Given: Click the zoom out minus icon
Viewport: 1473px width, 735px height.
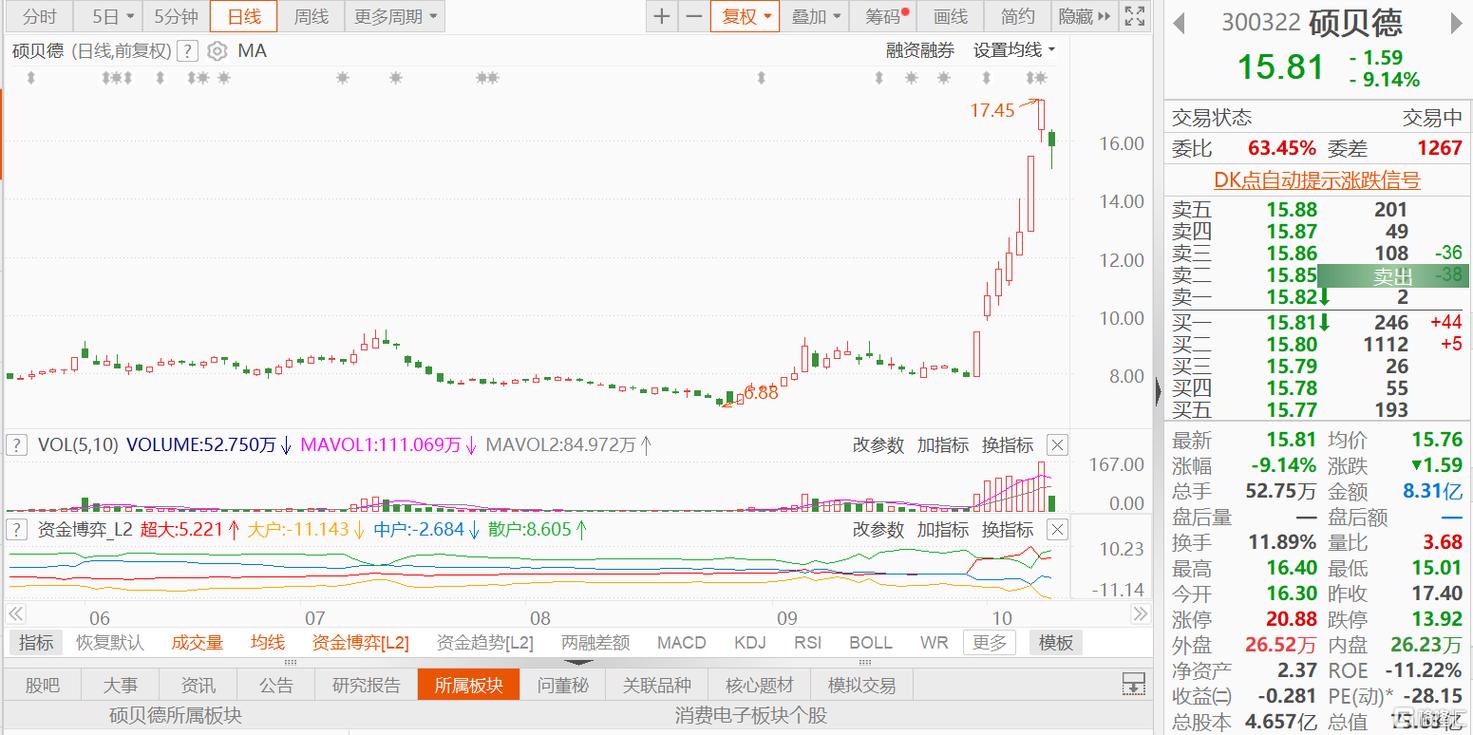Looking at the screenshot, I should pos(693,16).
